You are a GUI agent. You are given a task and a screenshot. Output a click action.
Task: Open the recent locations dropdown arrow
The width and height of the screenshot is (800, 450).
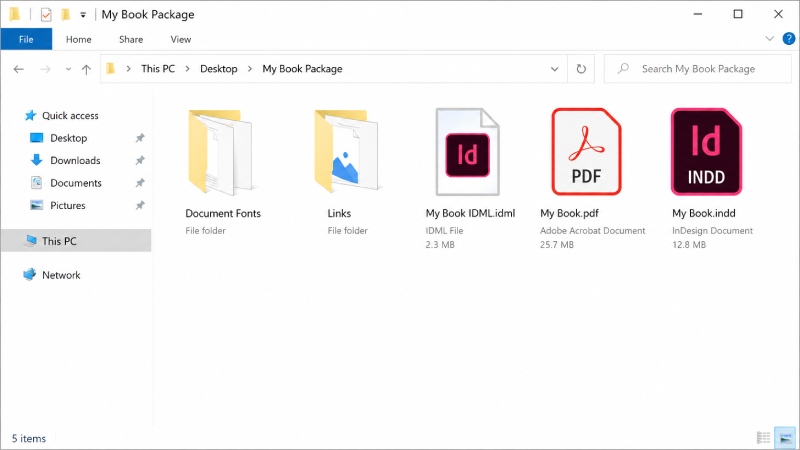(x=68, y=69)
